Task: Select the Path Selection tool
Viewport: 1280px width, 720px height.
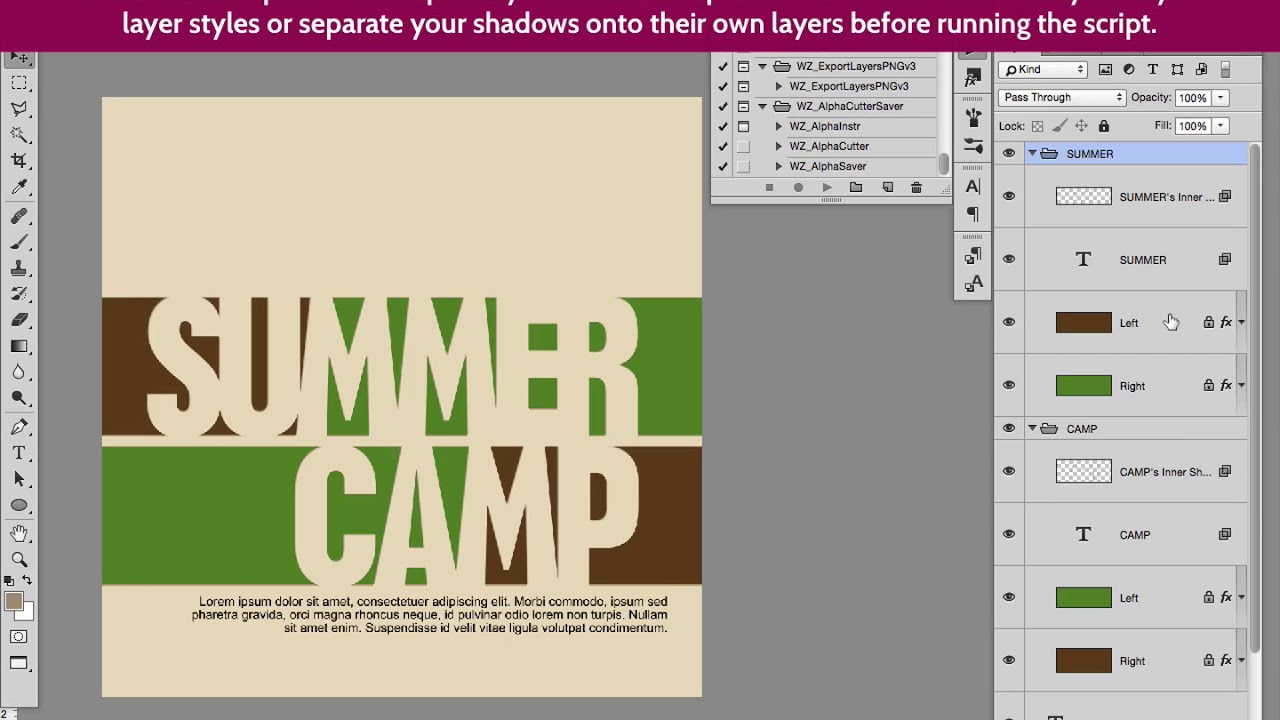Action: [x=19, y=480]
